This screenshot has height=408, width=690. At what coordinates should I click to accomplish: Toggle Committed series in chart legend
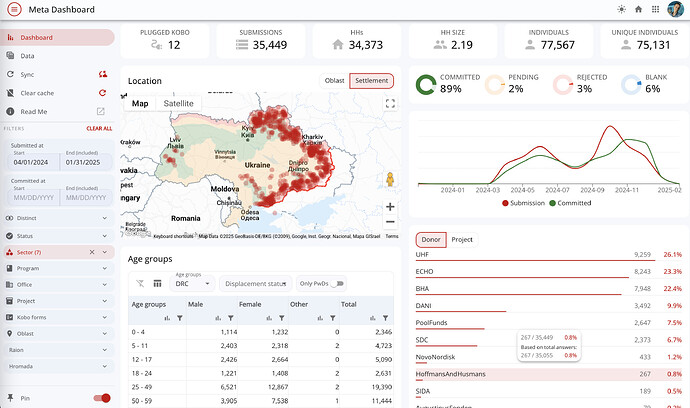pos(570,203)
